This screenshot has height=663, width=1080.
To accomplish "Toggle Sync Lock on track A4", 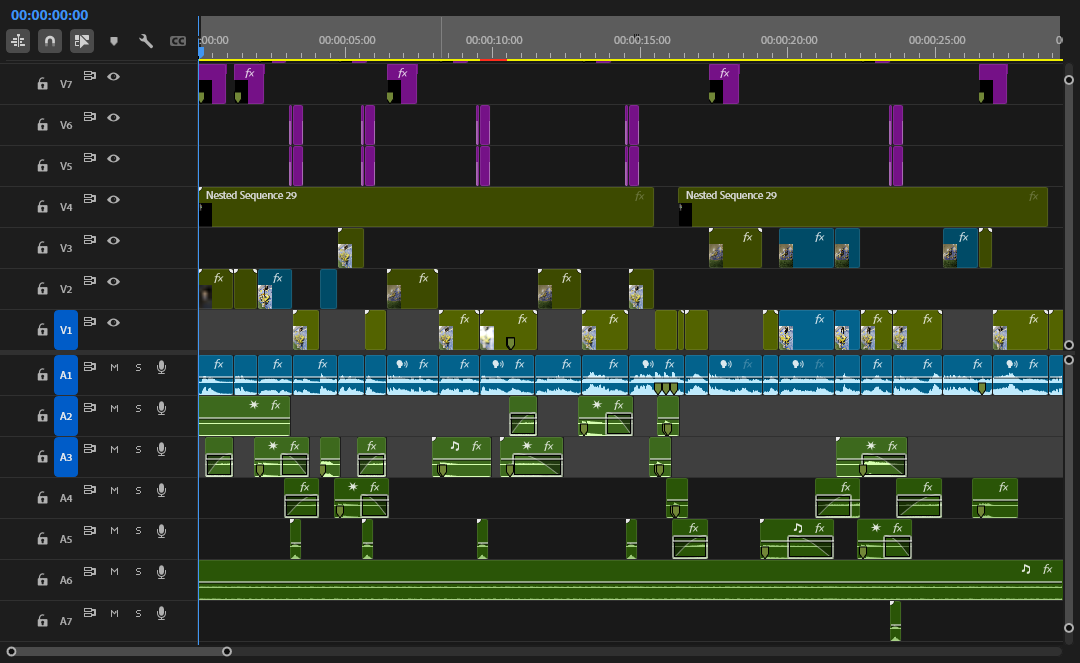I will [x=90, y=490].
